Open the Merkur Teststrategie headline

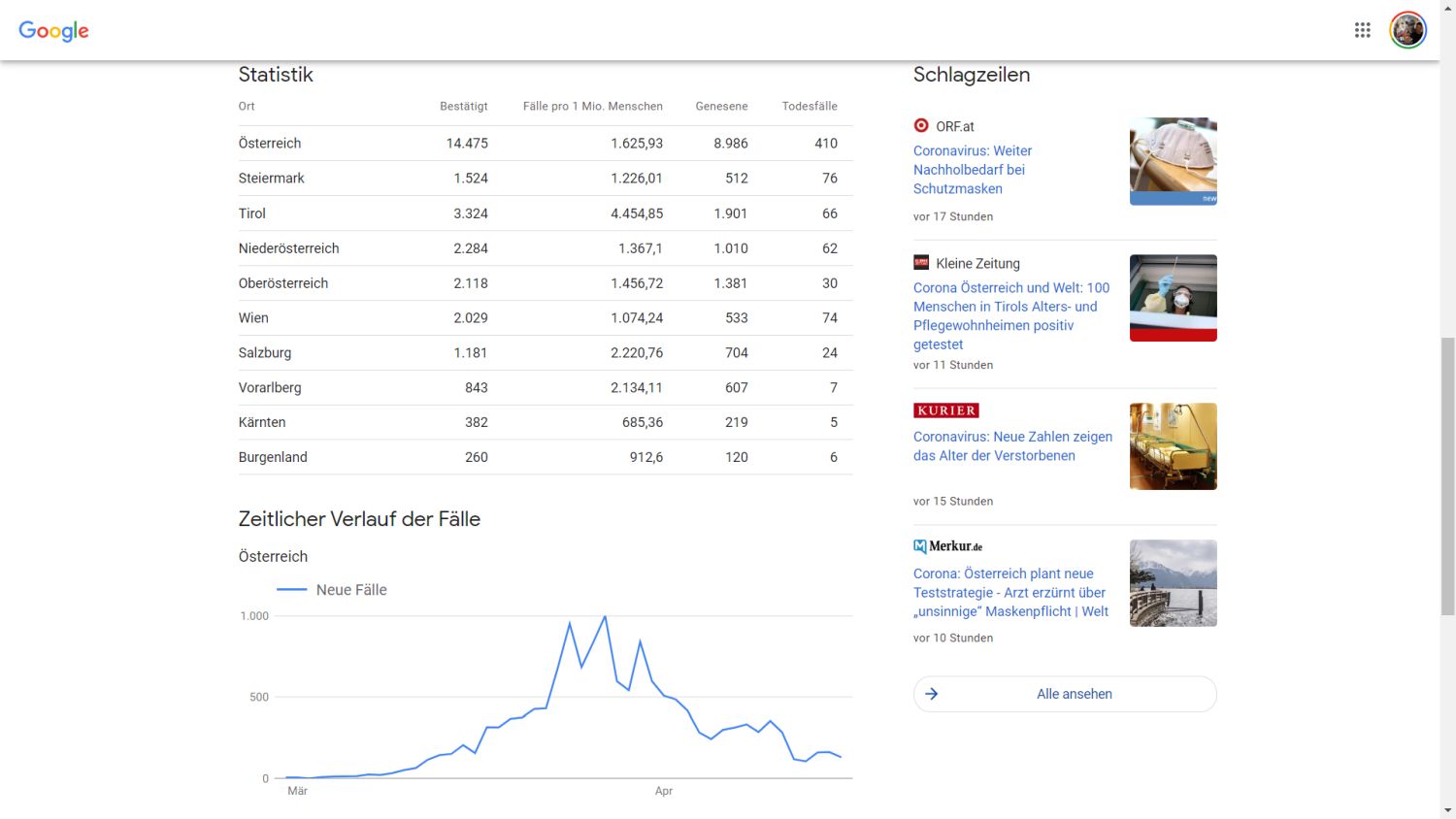(1009, 592)
